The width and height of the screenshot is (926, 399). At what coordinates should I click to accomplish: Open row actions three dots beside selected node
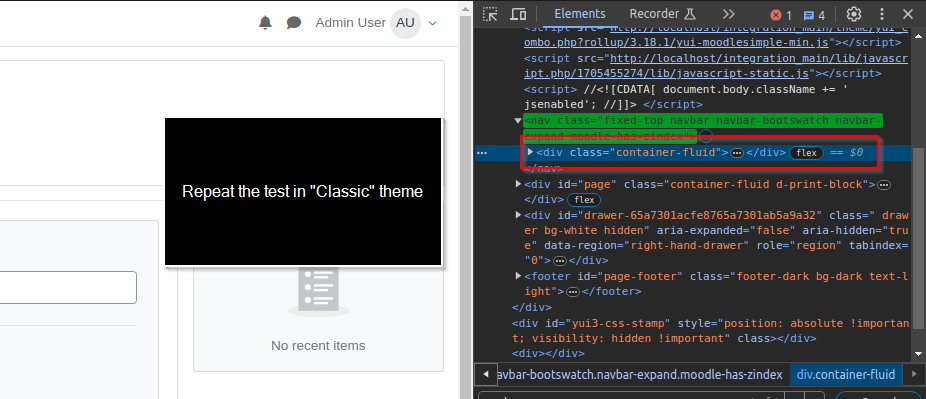coord(482,153)
